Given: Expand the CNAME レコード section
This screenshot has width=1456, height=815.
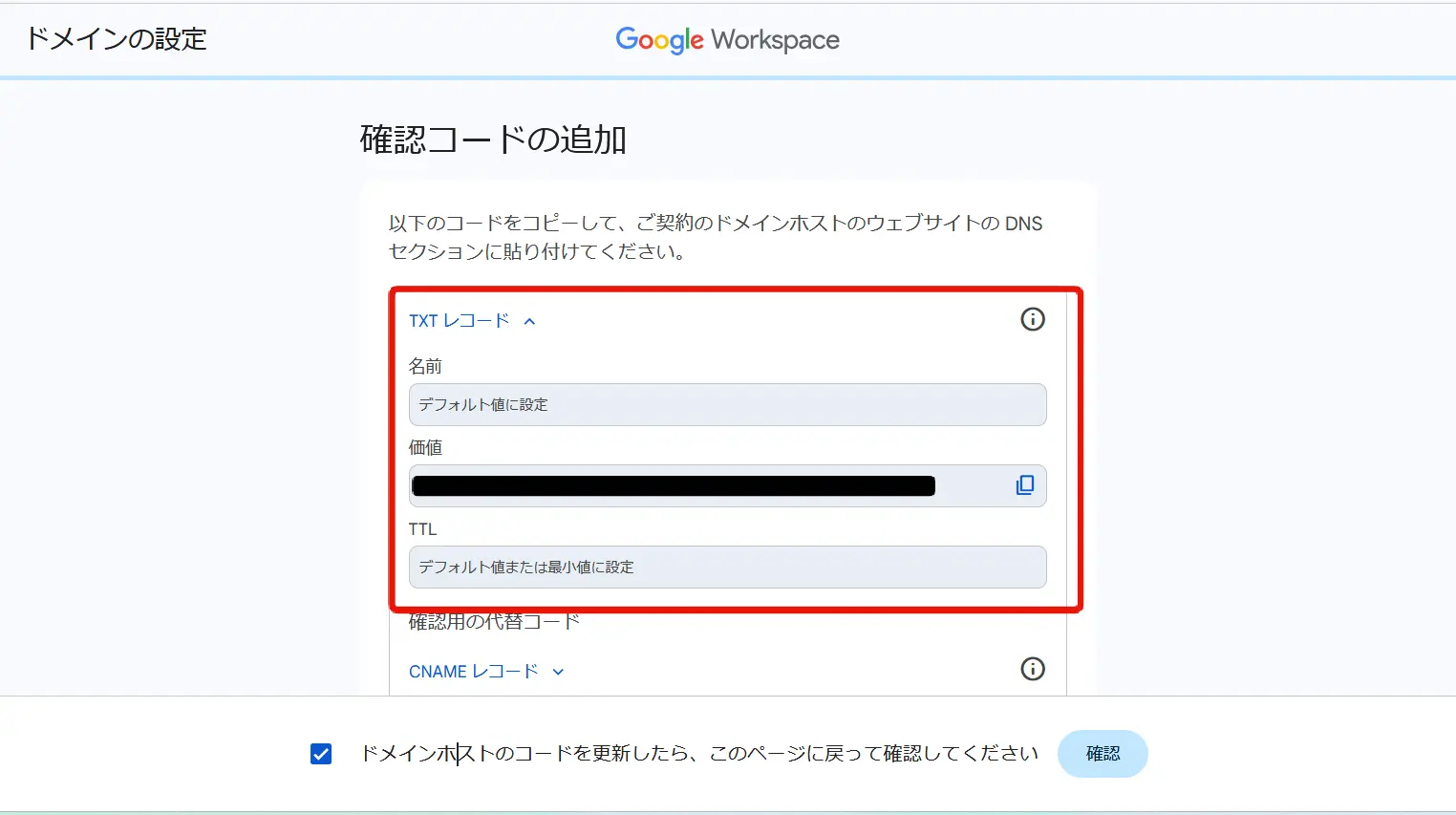Looking at the screenshot, I should click(487, 672).
